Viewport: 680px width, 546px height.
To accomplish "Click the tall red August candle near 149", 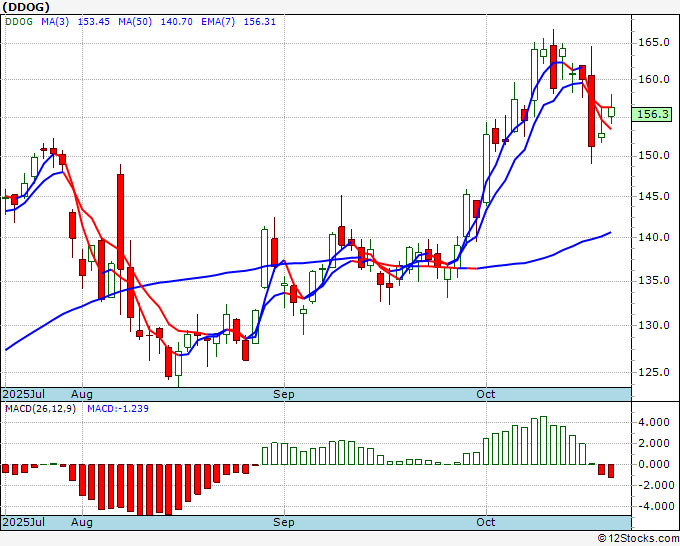I will pos(121,222).
